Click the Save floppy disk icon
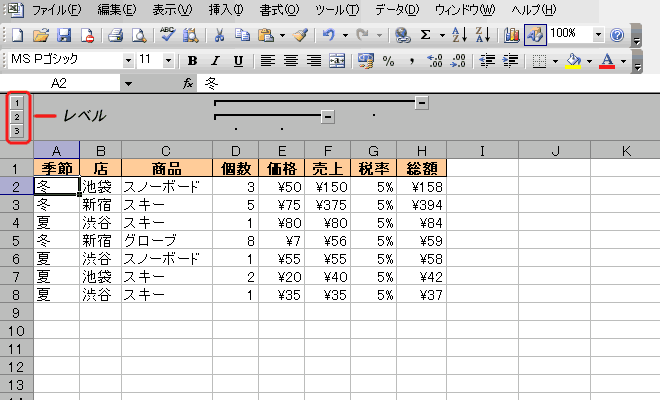This screenshot has height=400, width=660. tap(64, 35)
